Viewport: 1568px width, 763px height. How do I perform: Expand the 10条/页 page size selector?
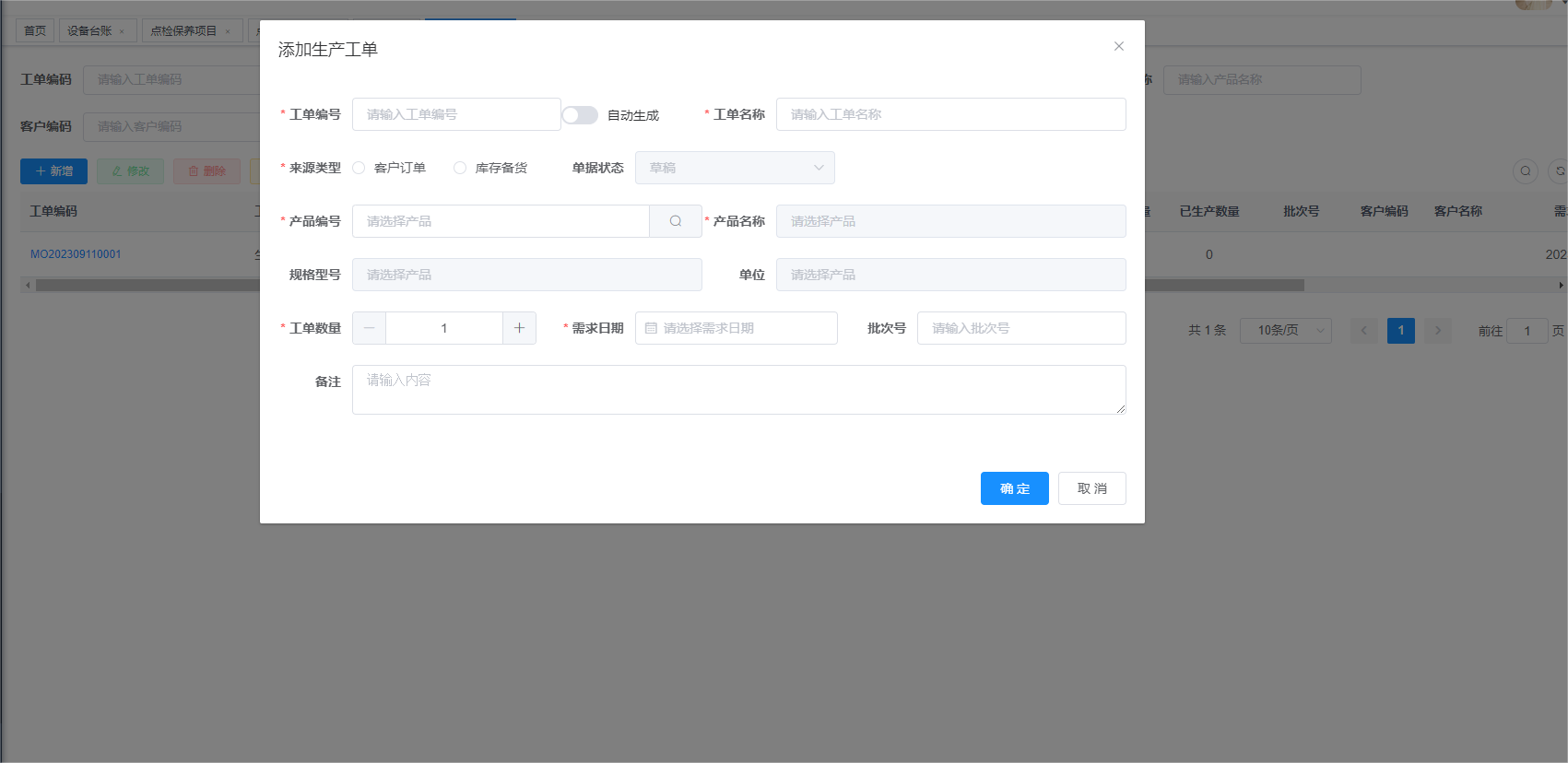(x=1285, y=330)
